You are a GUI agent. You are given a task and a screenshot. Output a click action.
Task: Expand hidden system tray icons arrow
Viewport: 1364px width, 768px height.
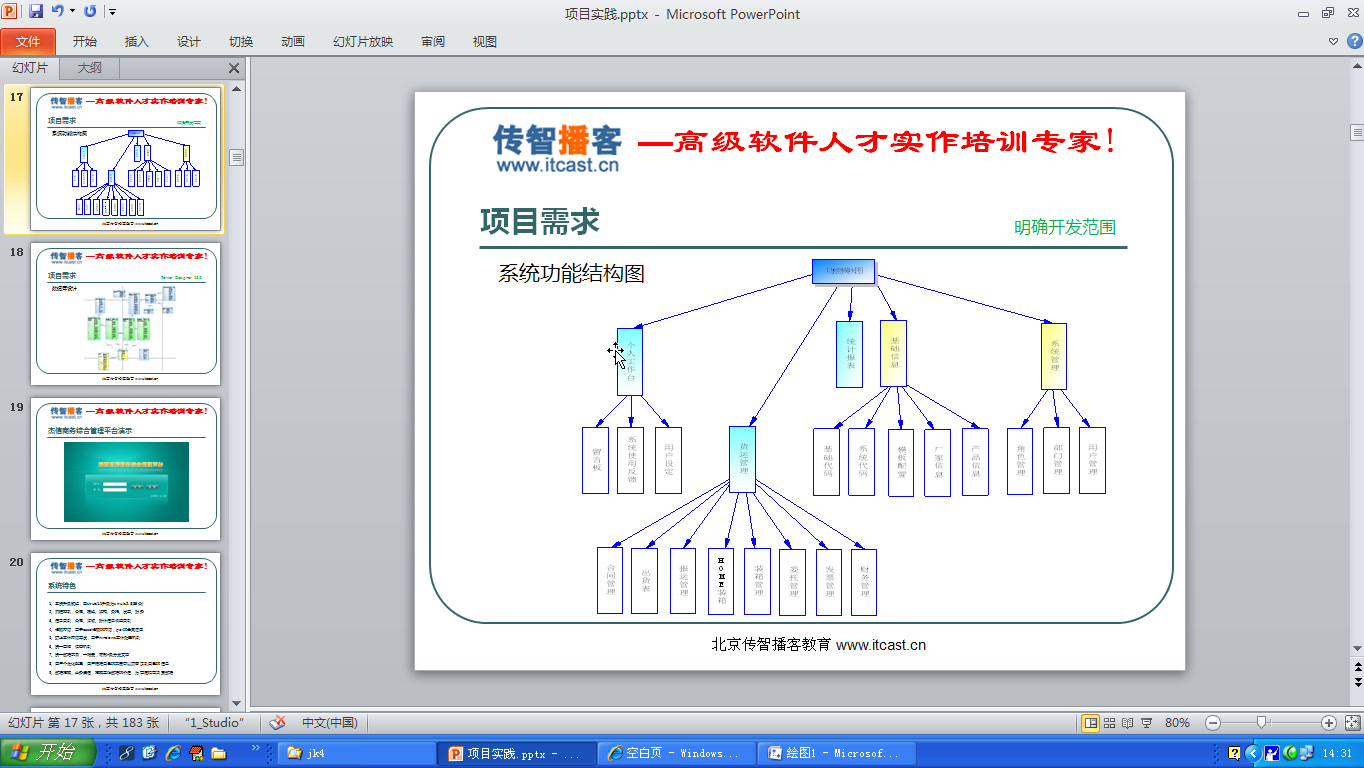tap(1252, 753)
